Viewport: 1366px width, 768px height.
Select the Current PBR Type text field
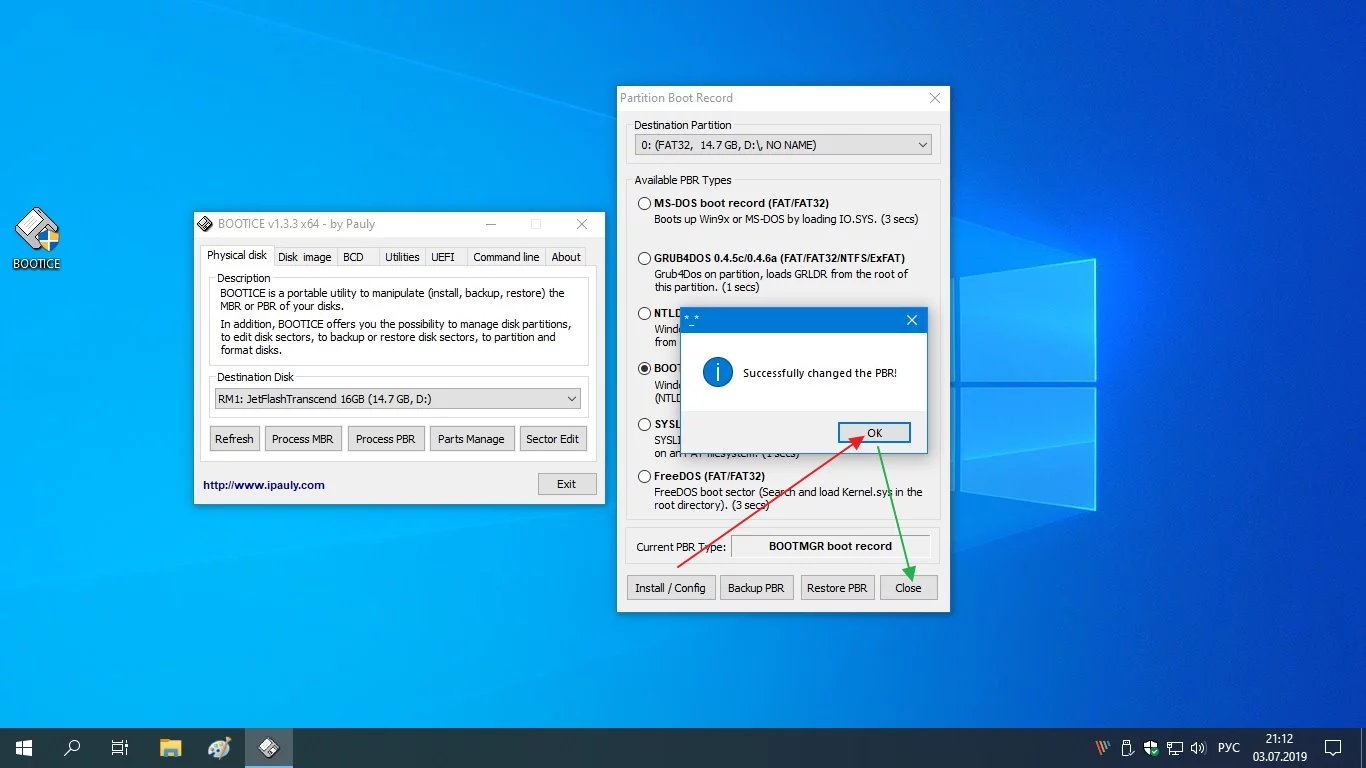(x=830, y=546)
